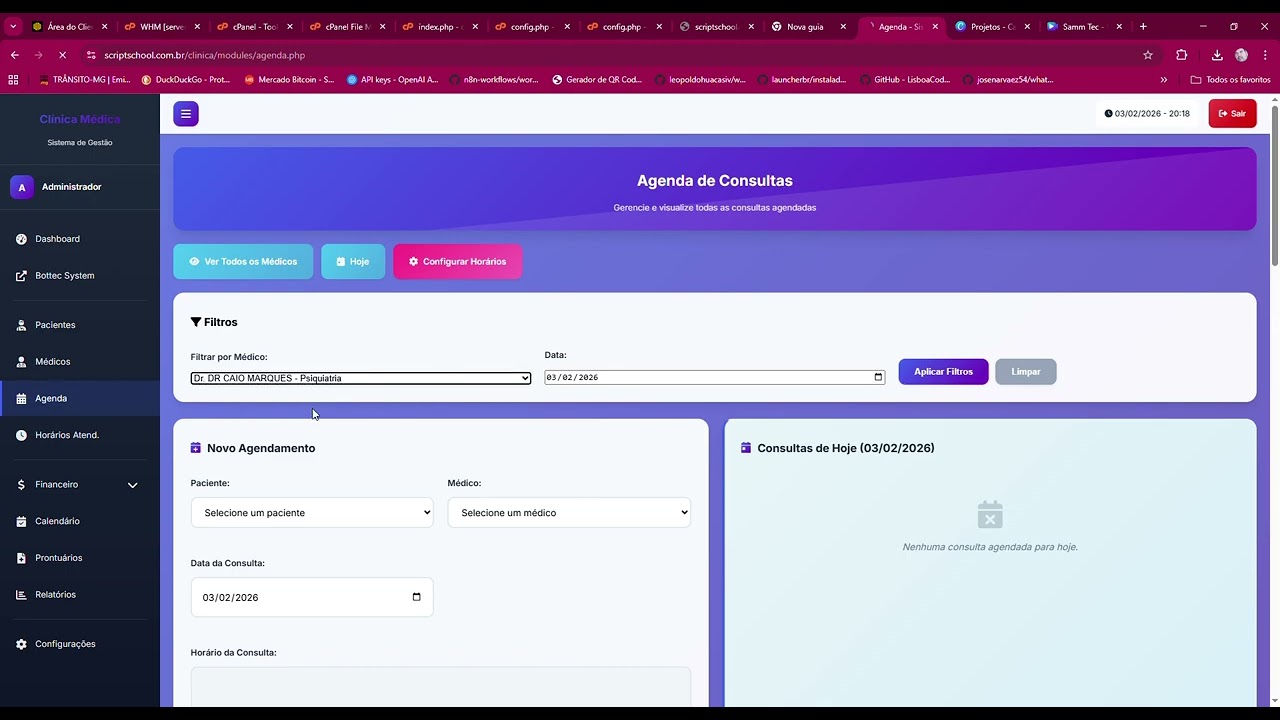Click Ver Todos os Médicos button
This screenshot has width=1280, height=720.
pos(243,262)
